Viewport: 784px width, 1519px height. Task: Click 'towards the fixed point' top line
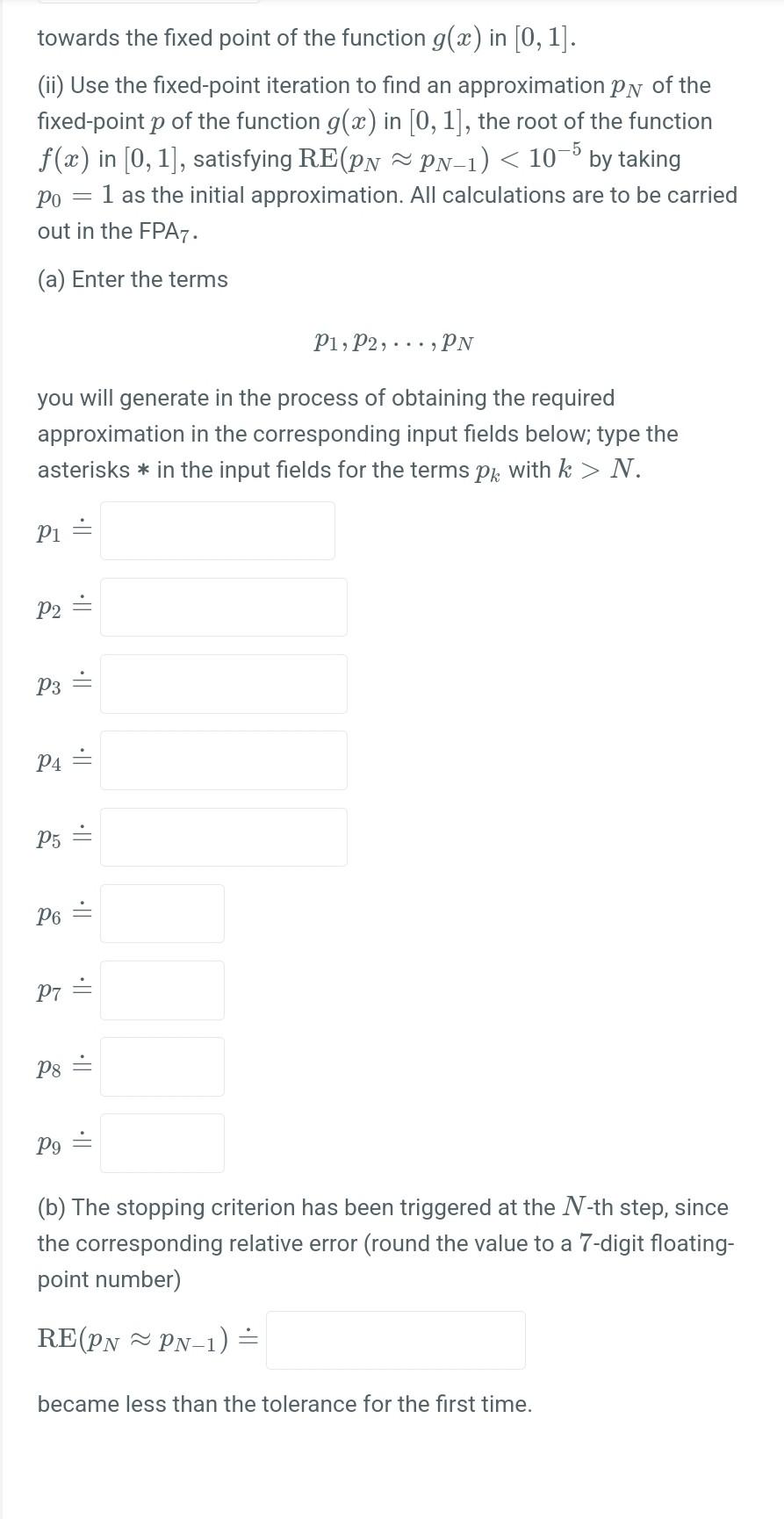(306, 38)
